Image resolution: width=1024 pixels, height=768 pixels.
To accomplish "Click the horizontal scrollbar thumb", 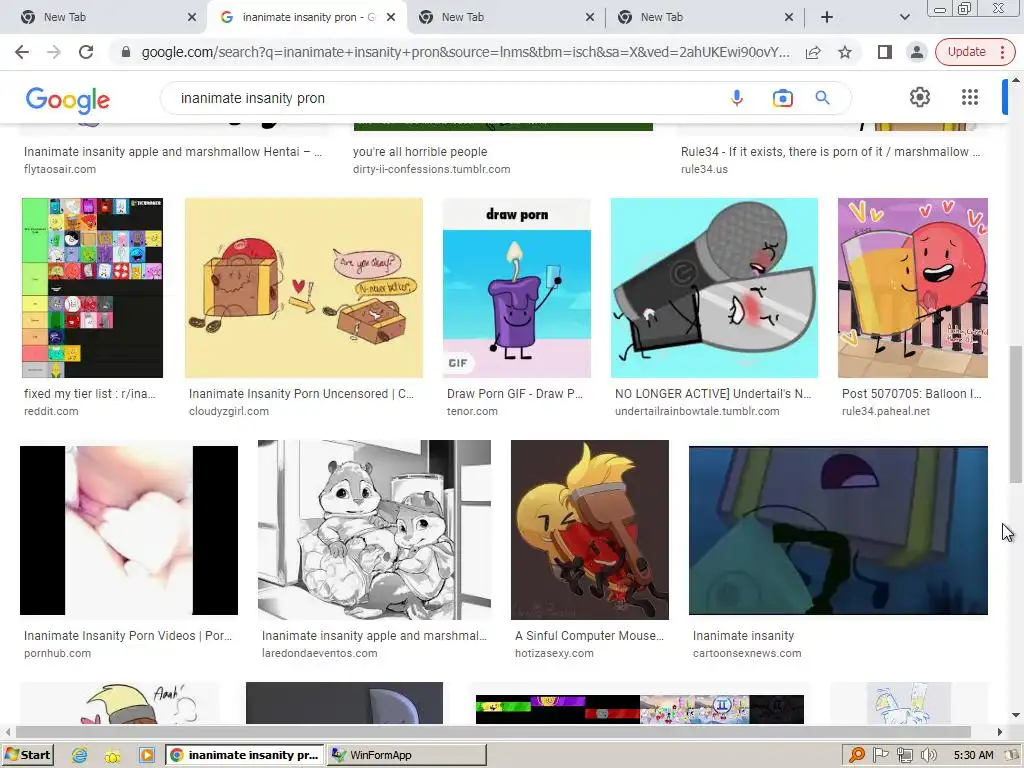I will tap(493, 732).
